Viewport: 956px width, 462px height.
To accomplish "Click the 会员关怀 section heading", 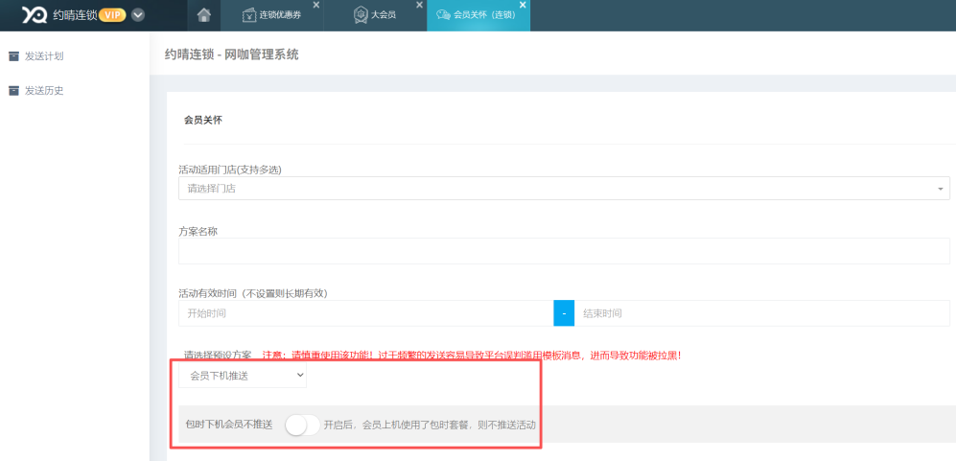I will [203, 120].
